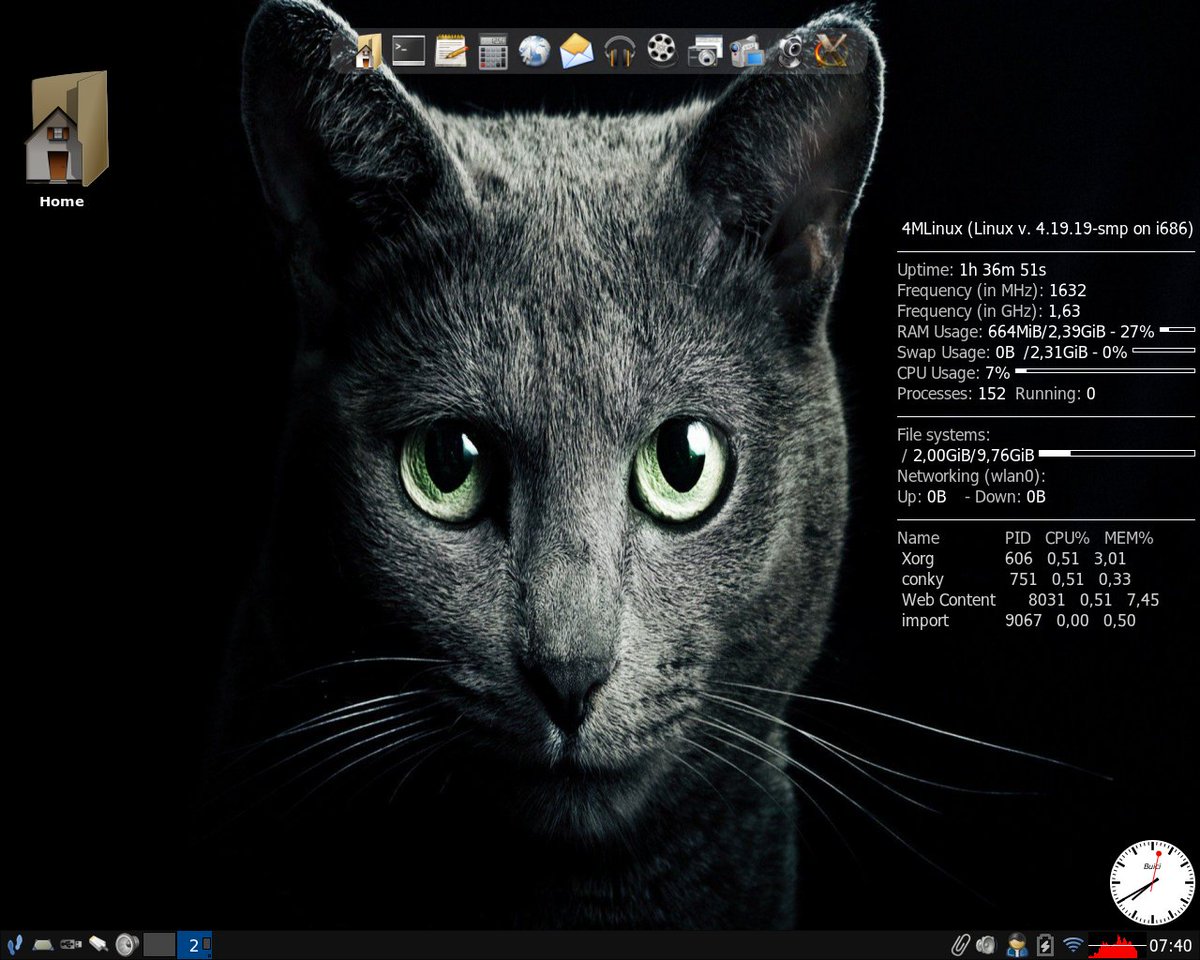This screenshot has height=960, width=1200.
Task: Click the root filesystem usage bar
Action: coord(1117,453)
